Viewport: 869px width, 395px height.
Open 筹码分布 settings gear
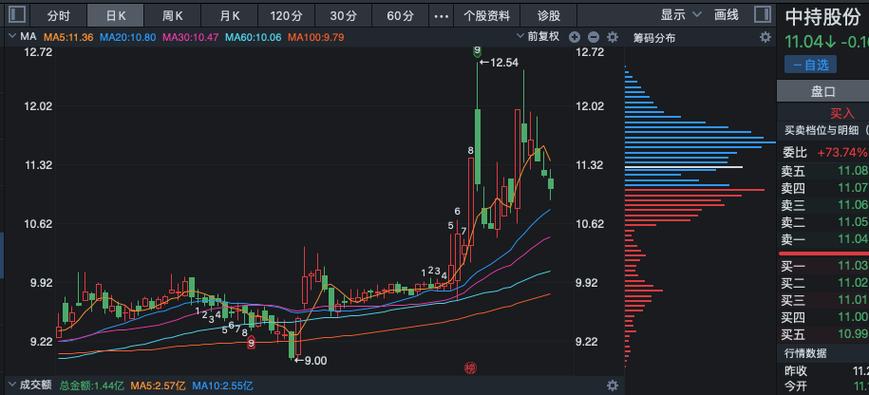765,37
